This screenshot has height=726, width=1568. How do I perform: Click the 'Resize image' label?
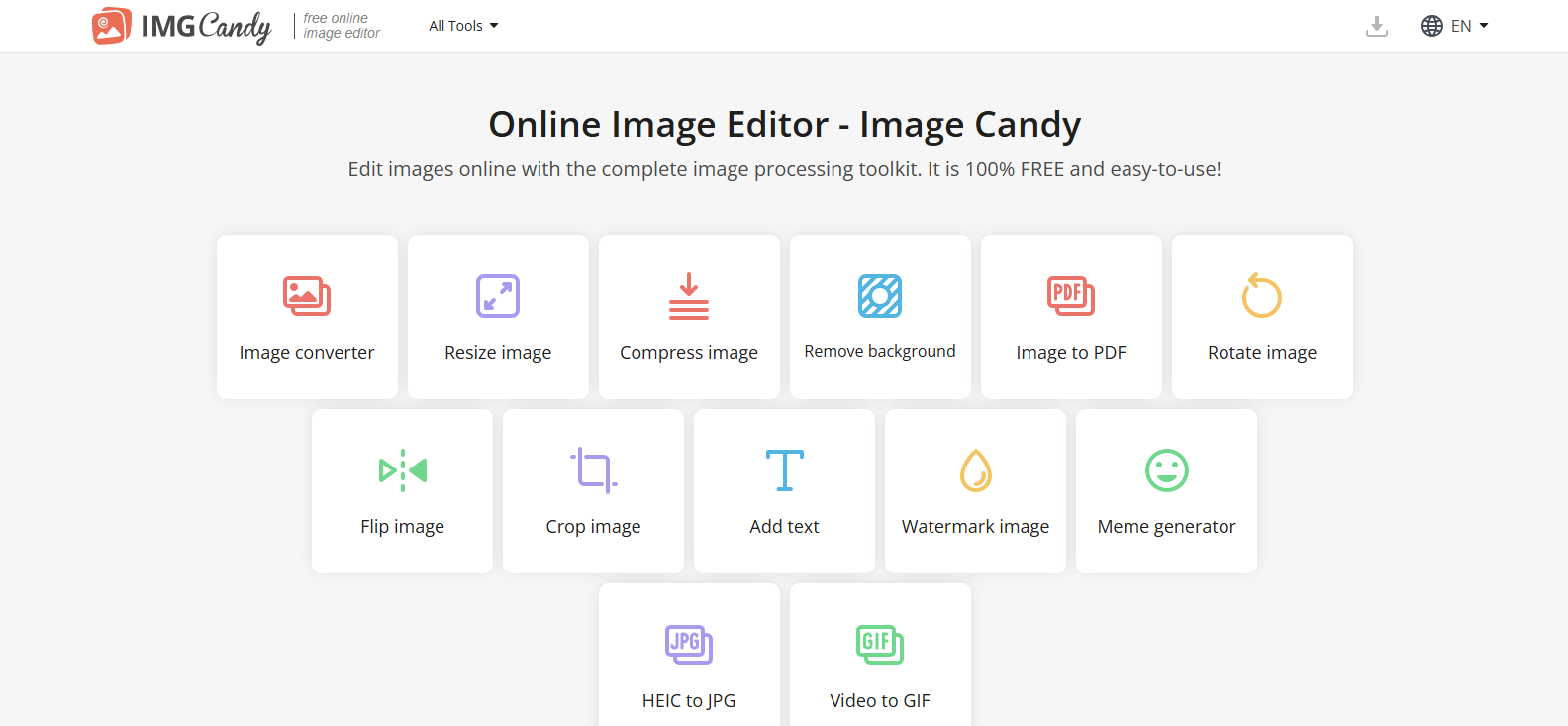pos(498,353)
